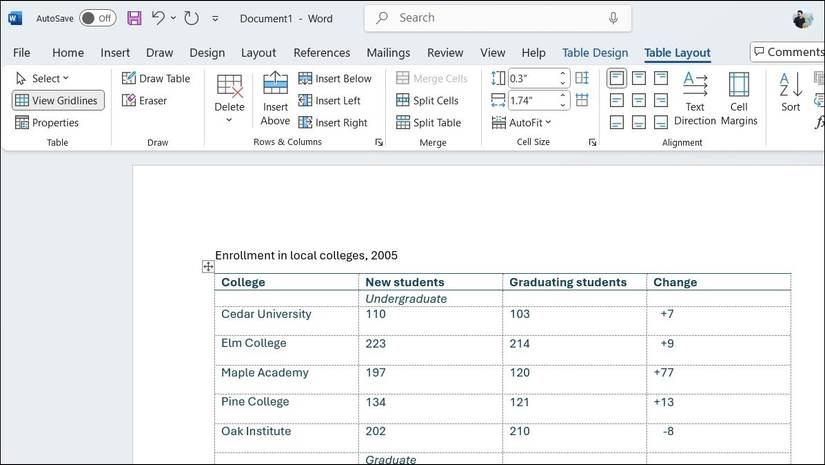Expand the Delete dropdown arrow
Viewport: 825px width, 465px height.
pyautogui.click(x=229, y=120)
